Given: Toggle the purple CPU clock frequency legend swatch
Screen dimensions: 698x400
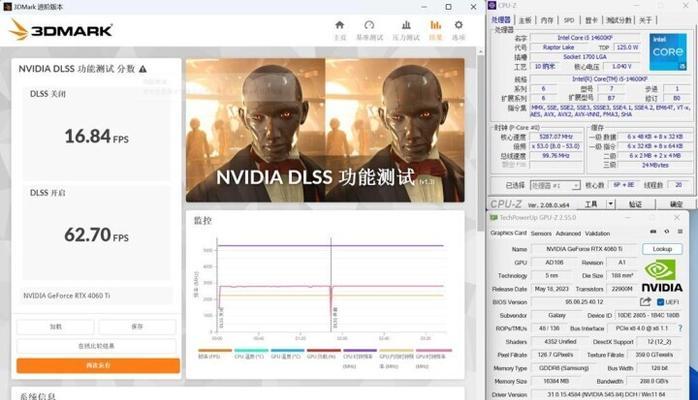Looking at the screenshot, I should (x=360, y=351).
